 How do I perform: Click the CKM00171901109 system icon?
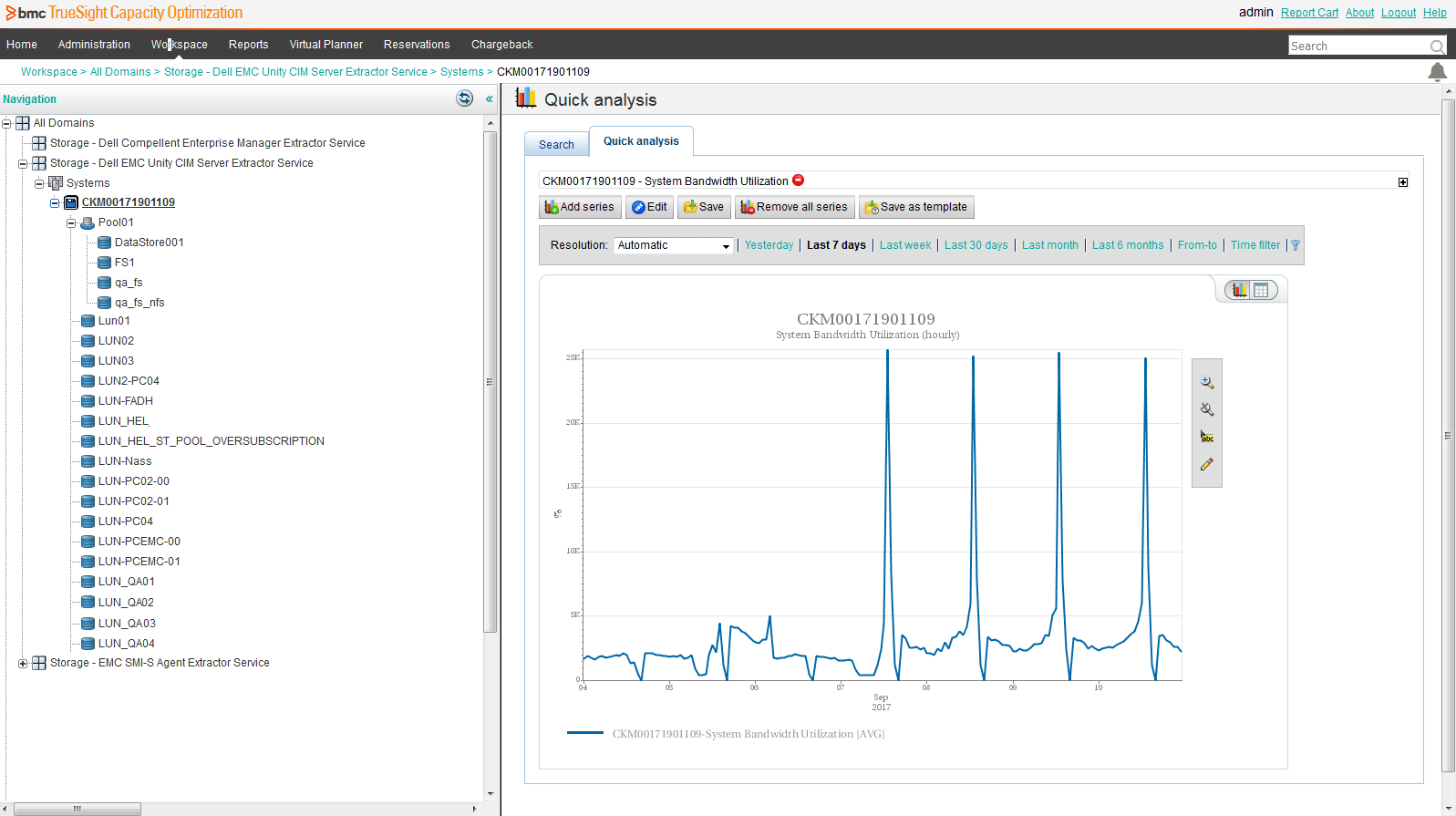click(x=72, y=202)
